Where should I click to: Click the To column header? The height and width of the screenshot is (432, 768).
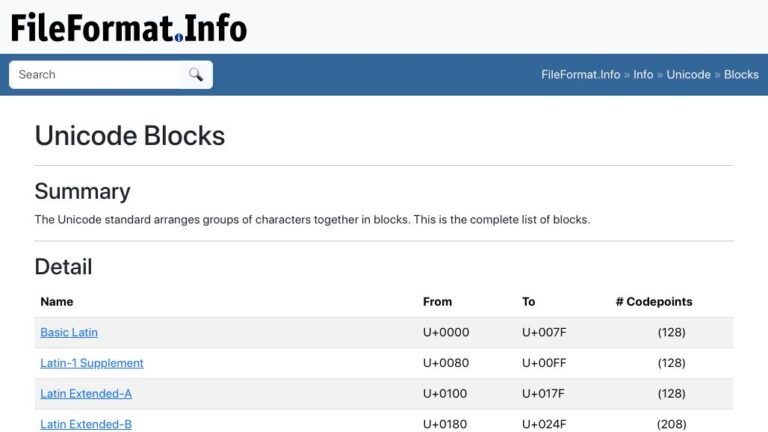pos(528,302)
